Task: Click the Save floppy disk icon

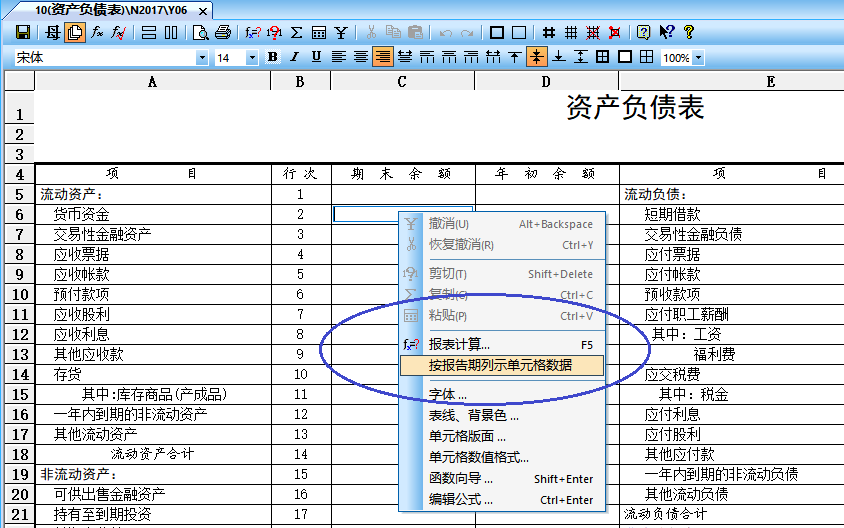Action: pyautogui.click(x=22, y=32)
